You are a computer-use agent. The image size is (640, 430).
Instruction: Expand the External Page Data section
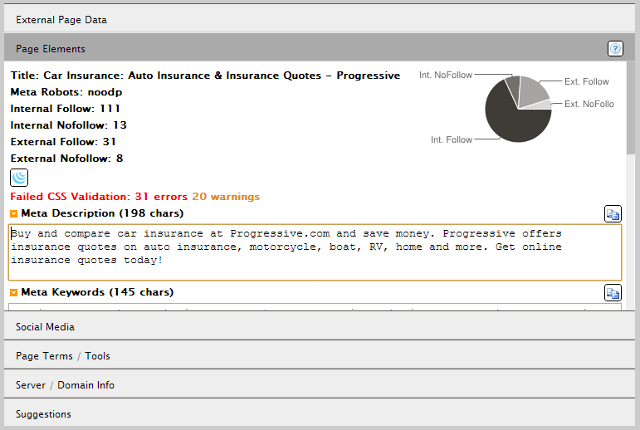319,19
